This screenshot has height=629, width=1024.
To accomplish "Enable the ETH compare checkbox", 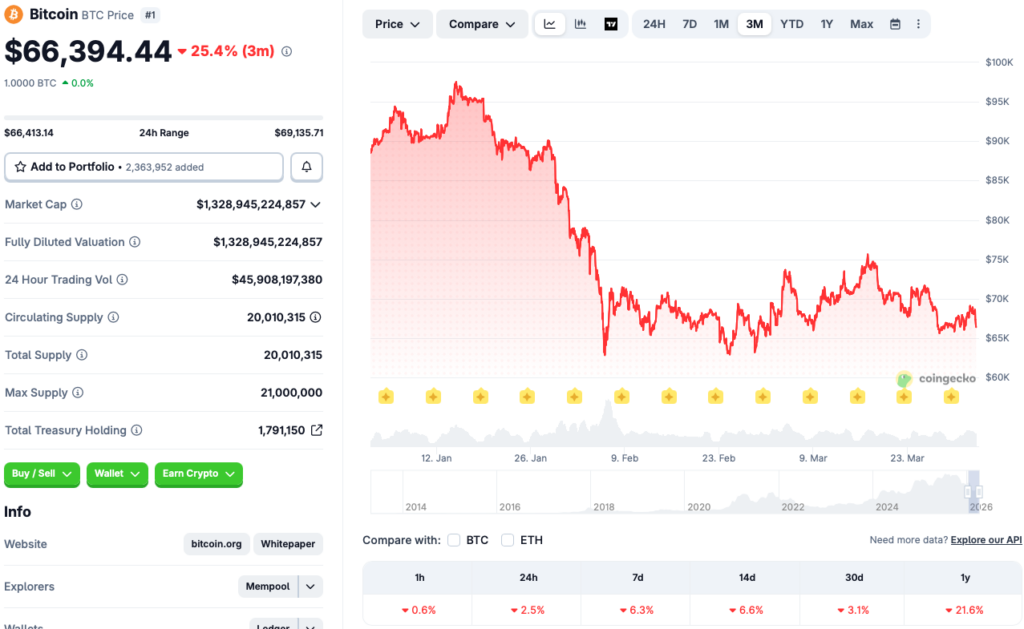I will [507, 539].
